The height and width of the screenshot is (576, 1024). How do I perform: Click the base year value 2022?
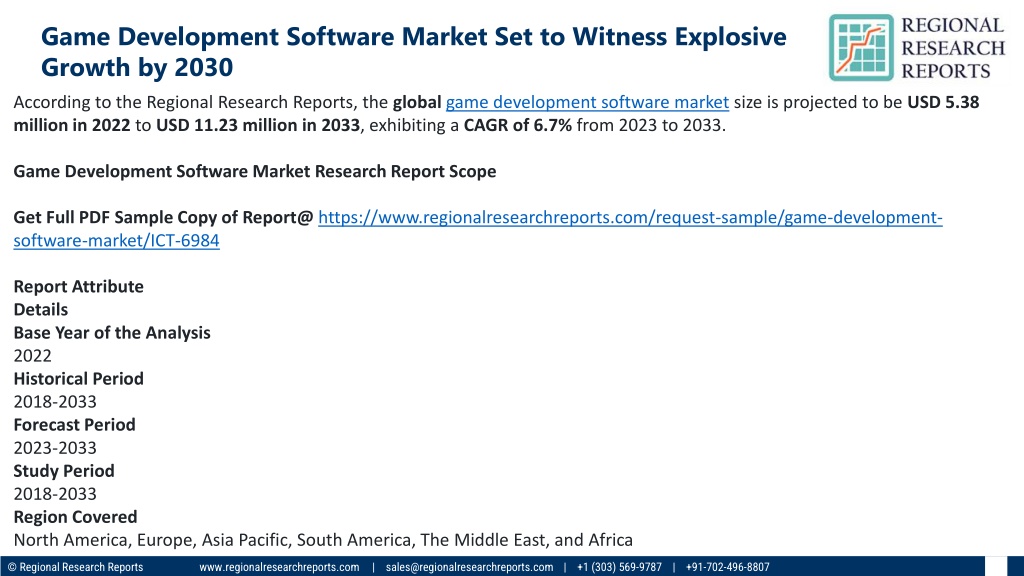[33, 356]
